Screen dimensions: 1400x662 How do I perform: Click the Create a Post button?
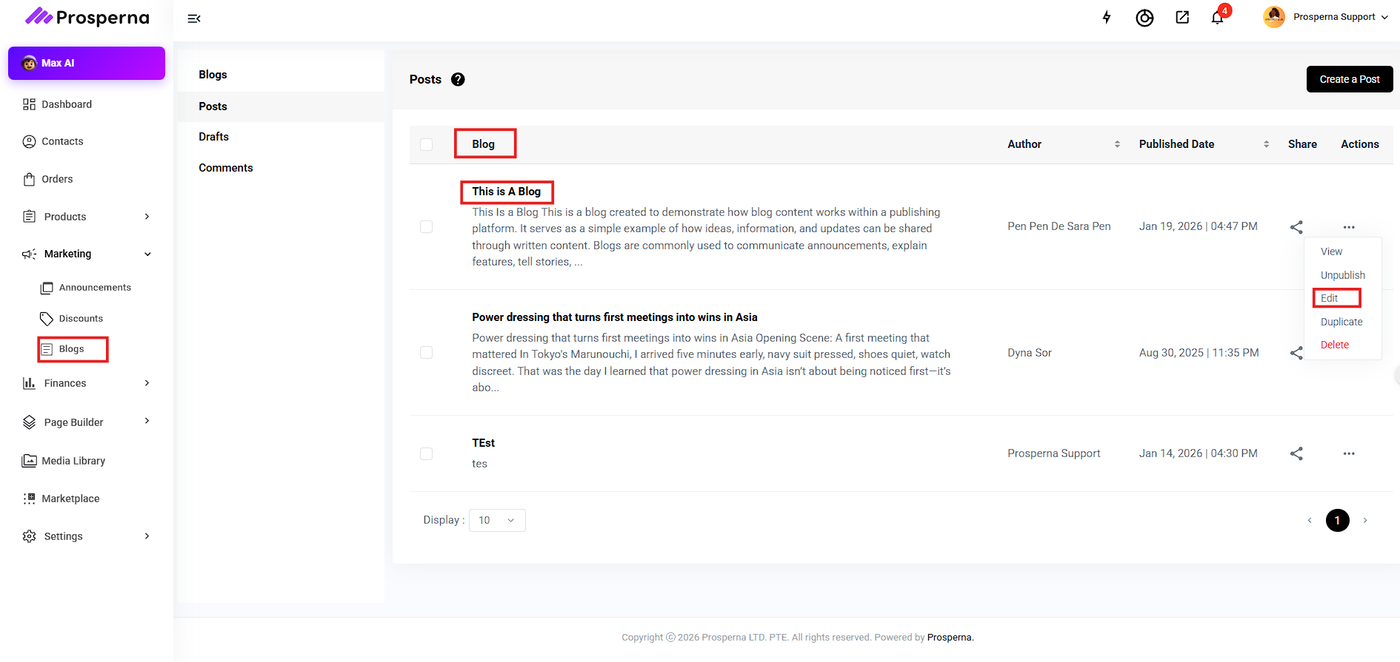[x=1349, y=79]
